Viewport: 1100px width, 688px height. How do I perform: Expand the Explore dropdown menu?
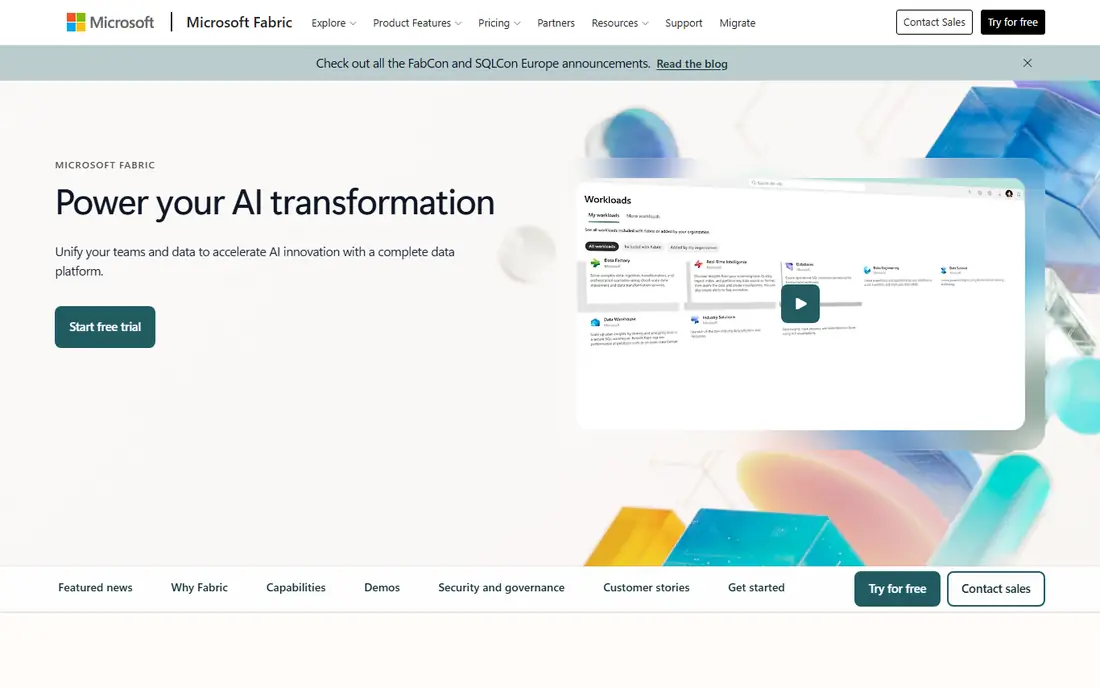pyautogui.click(x=334, y=23)
